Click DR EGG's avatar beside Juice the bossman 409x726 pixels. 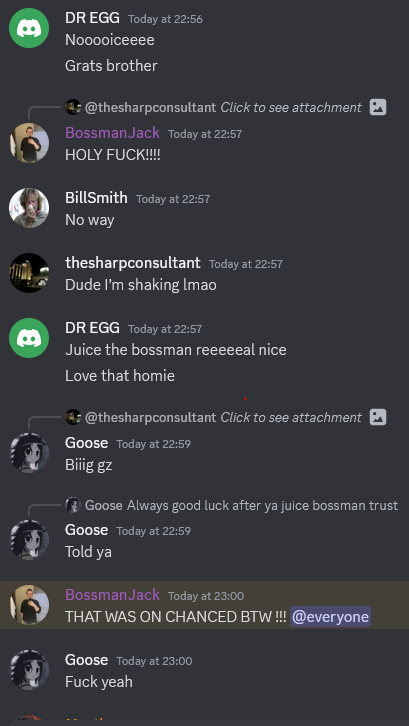29,338
